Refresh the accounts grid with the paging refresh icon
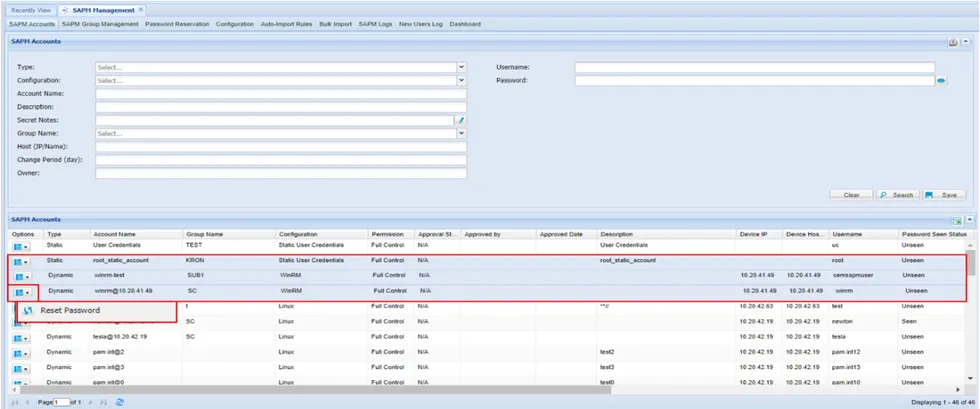980x409 pixels. 119,401
